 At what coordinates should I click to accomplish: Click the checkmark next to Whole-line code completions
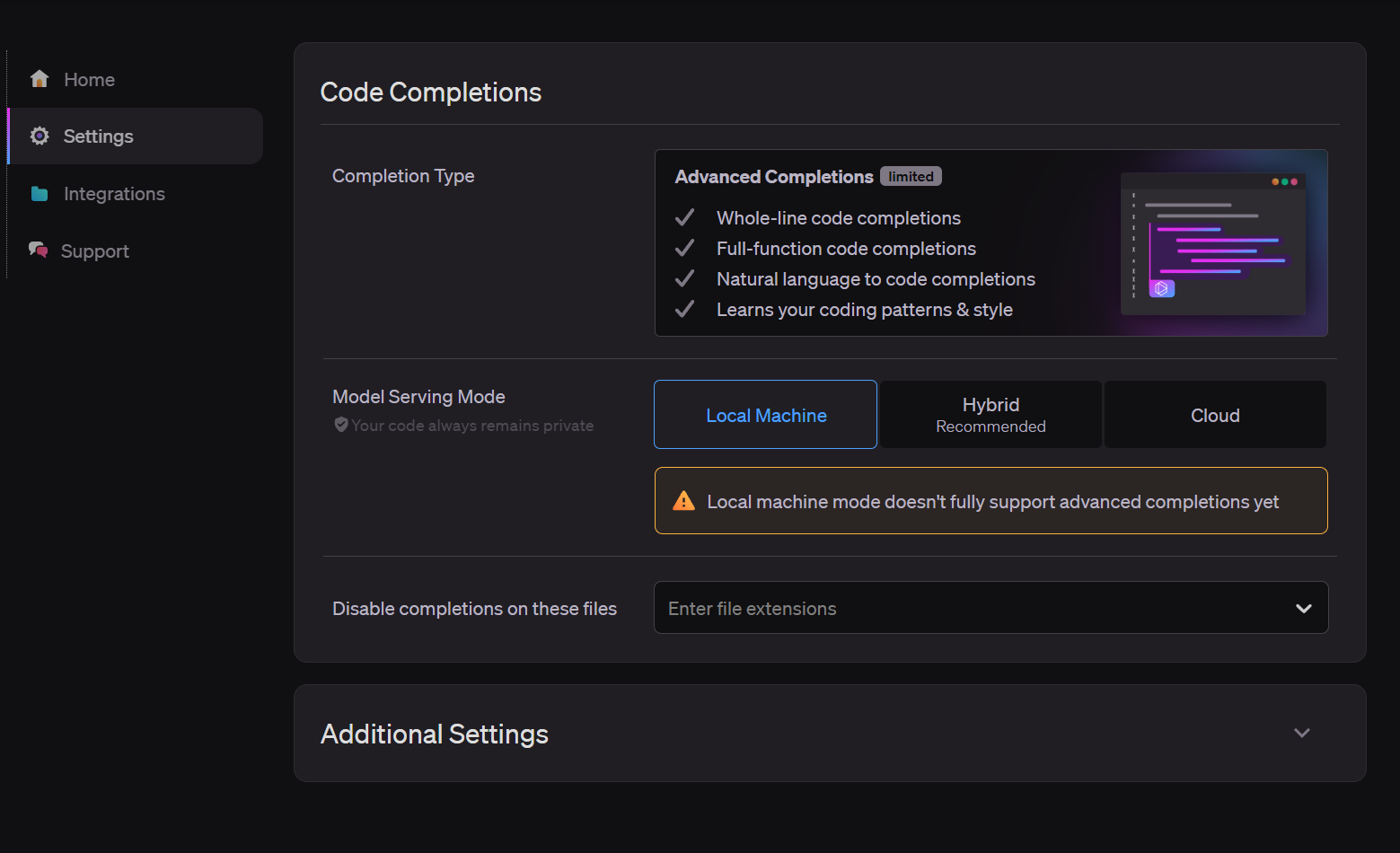pos(684,217)
